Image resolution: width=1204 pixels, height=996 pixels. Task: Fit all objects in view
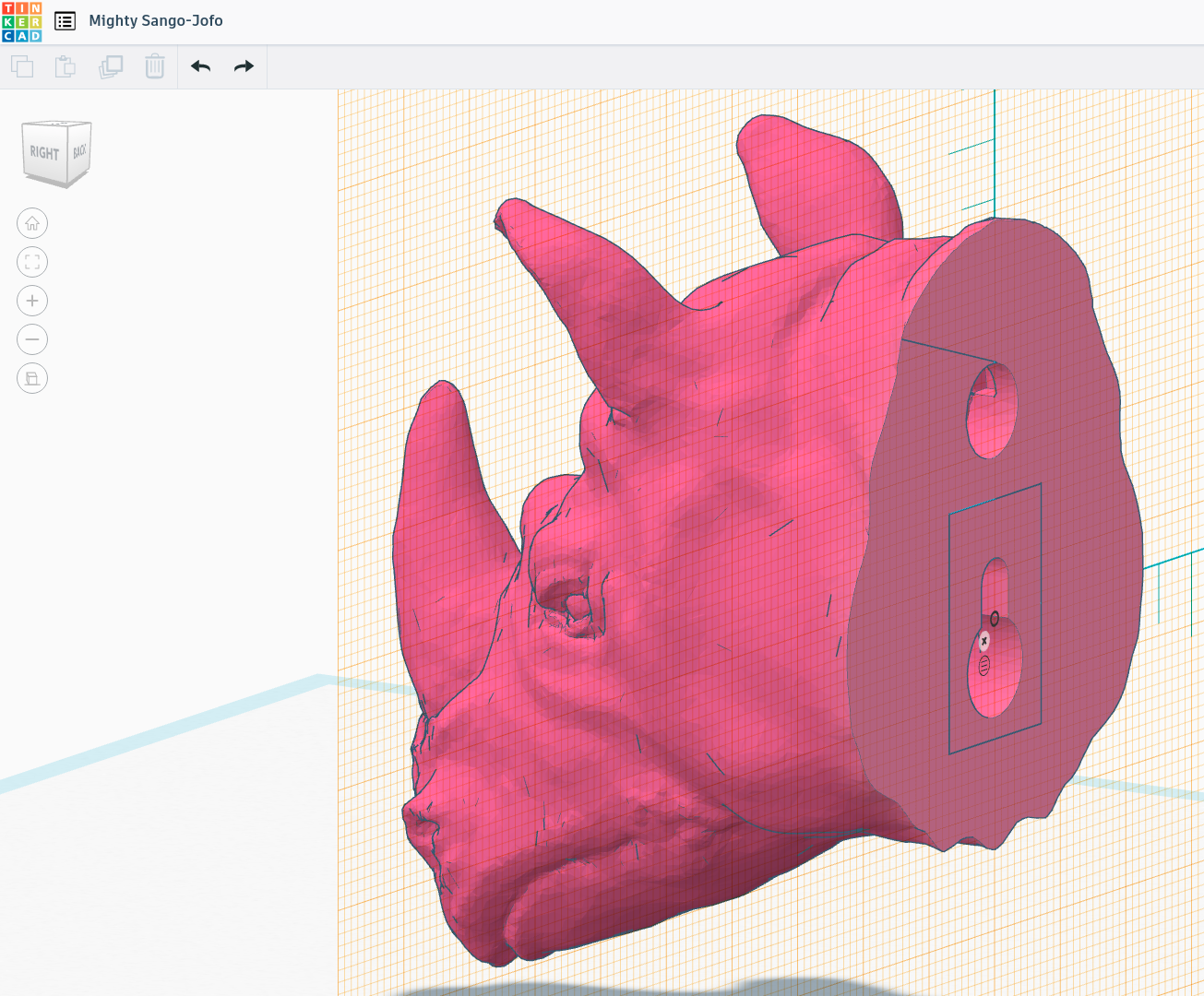click(x=32, y=262)
